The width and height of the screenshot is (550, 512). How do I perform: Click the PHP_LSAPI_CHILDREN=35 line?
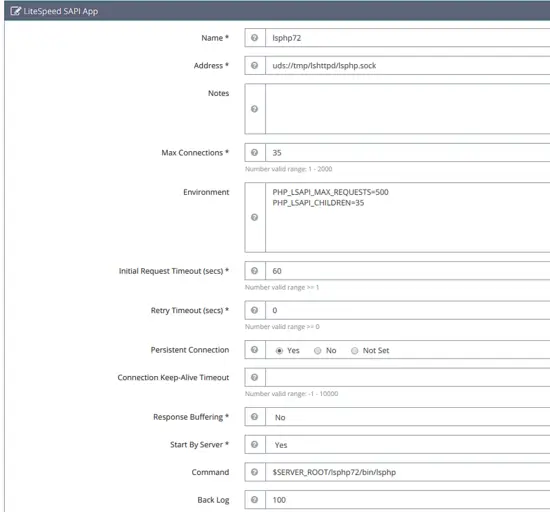(318, 203)
